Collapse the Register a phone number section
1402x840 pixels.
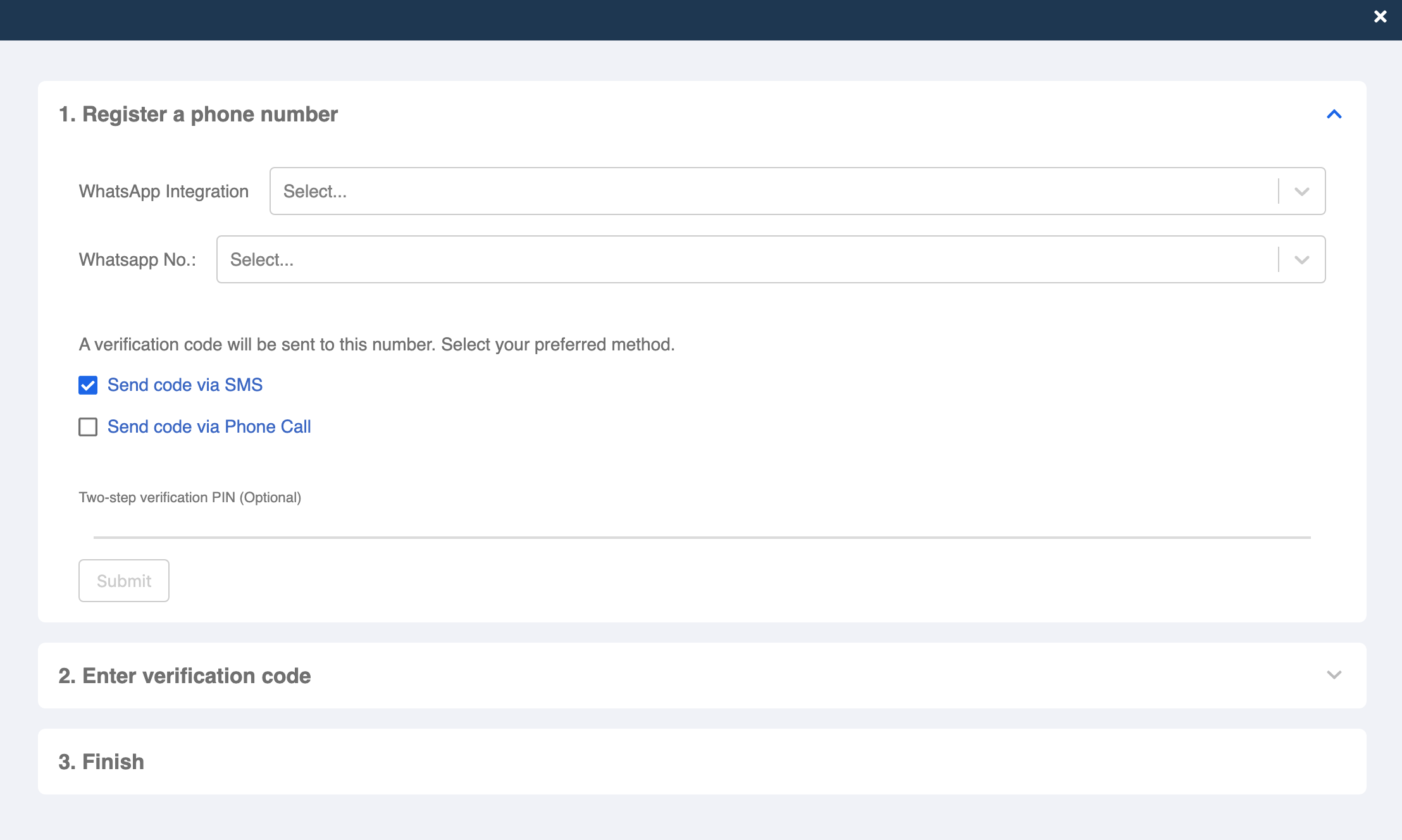(x=1334, y=114)
